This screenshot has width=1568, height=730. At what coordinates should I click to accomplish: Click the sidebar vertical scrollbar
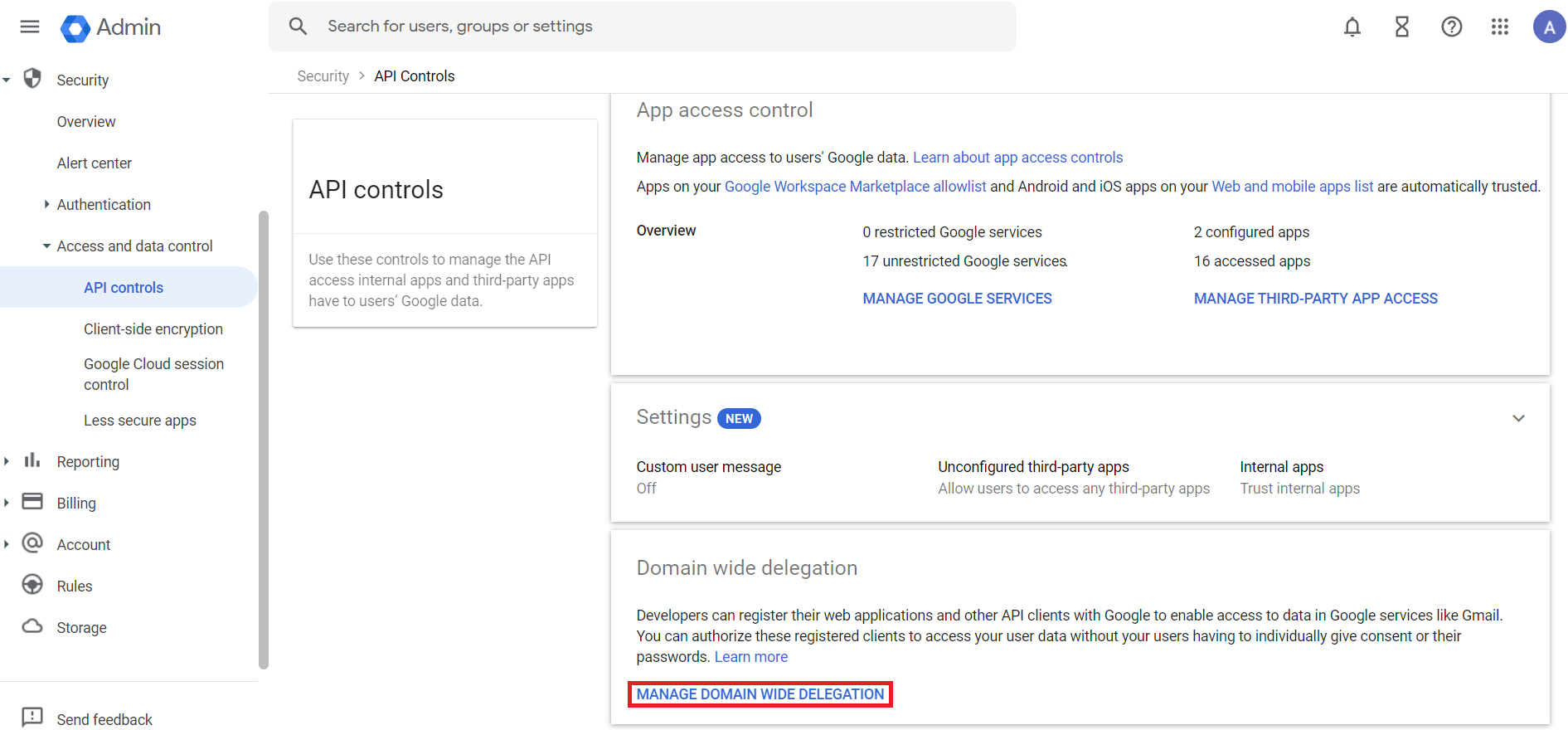point(264,440)
